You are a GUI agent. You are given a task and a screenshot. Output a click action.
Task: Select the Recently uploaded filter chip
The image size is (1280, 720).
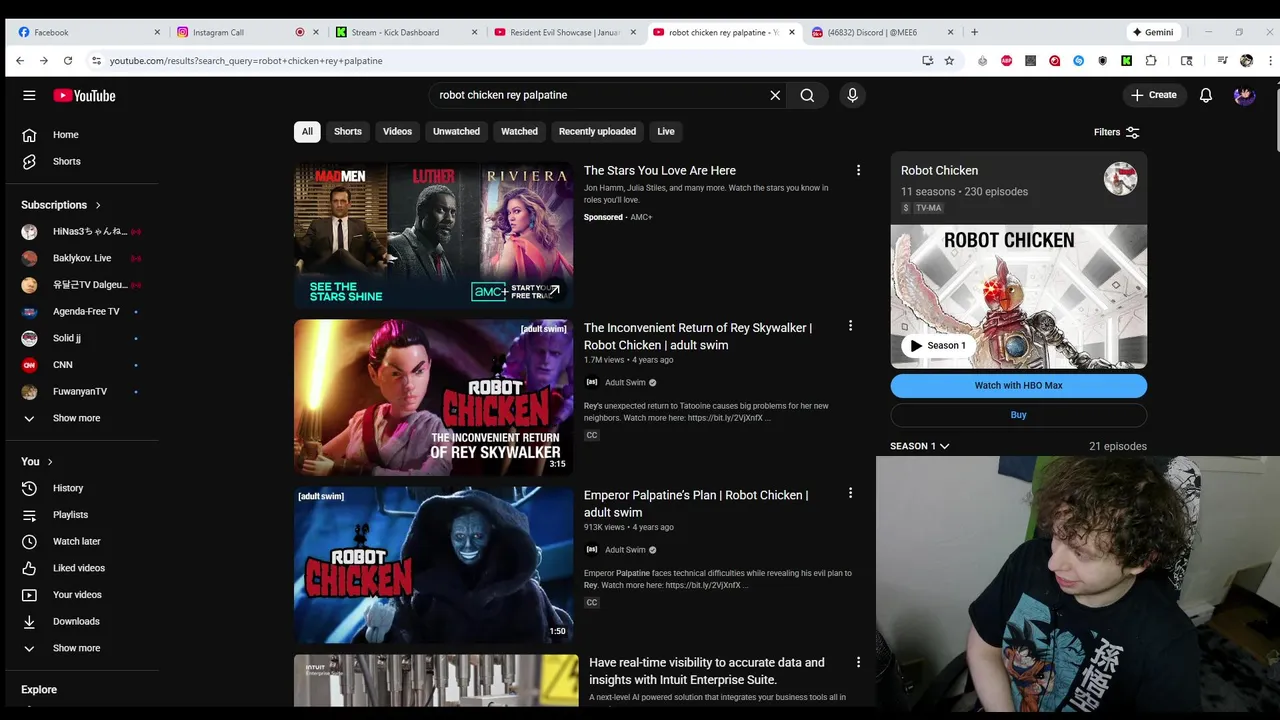point(597,132)
